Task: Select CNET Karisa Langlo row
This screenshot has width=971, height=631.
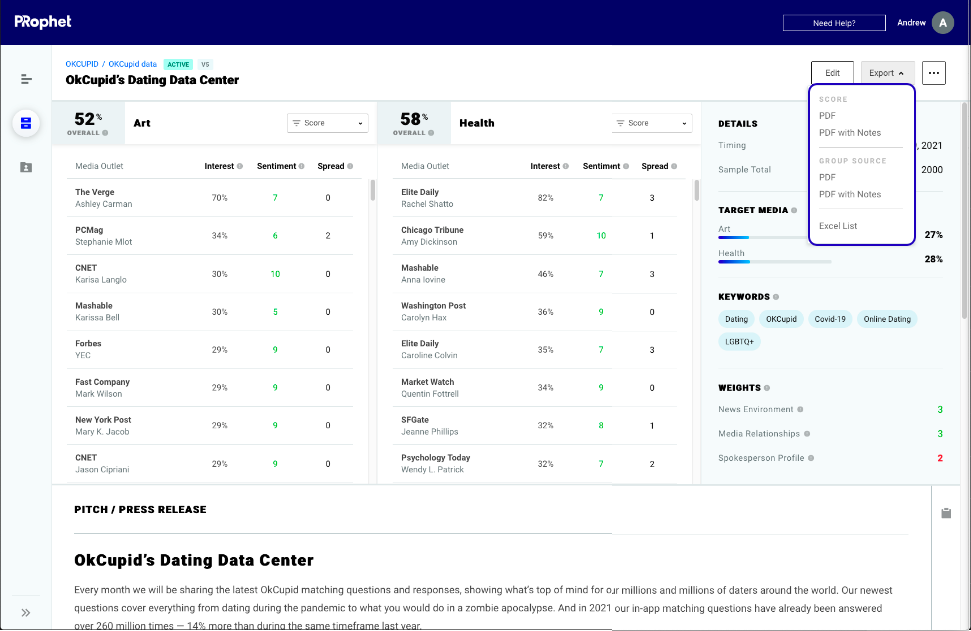Action: tap(210, 274)
